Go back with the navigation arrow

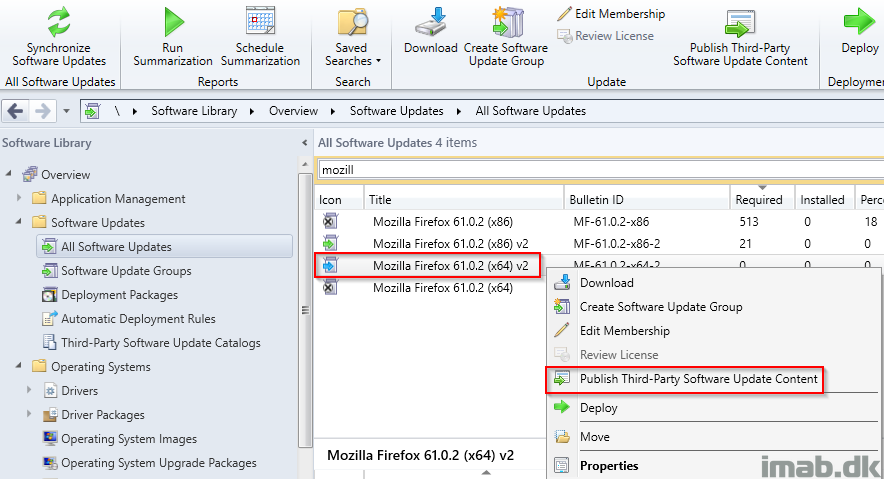[15, 111]
